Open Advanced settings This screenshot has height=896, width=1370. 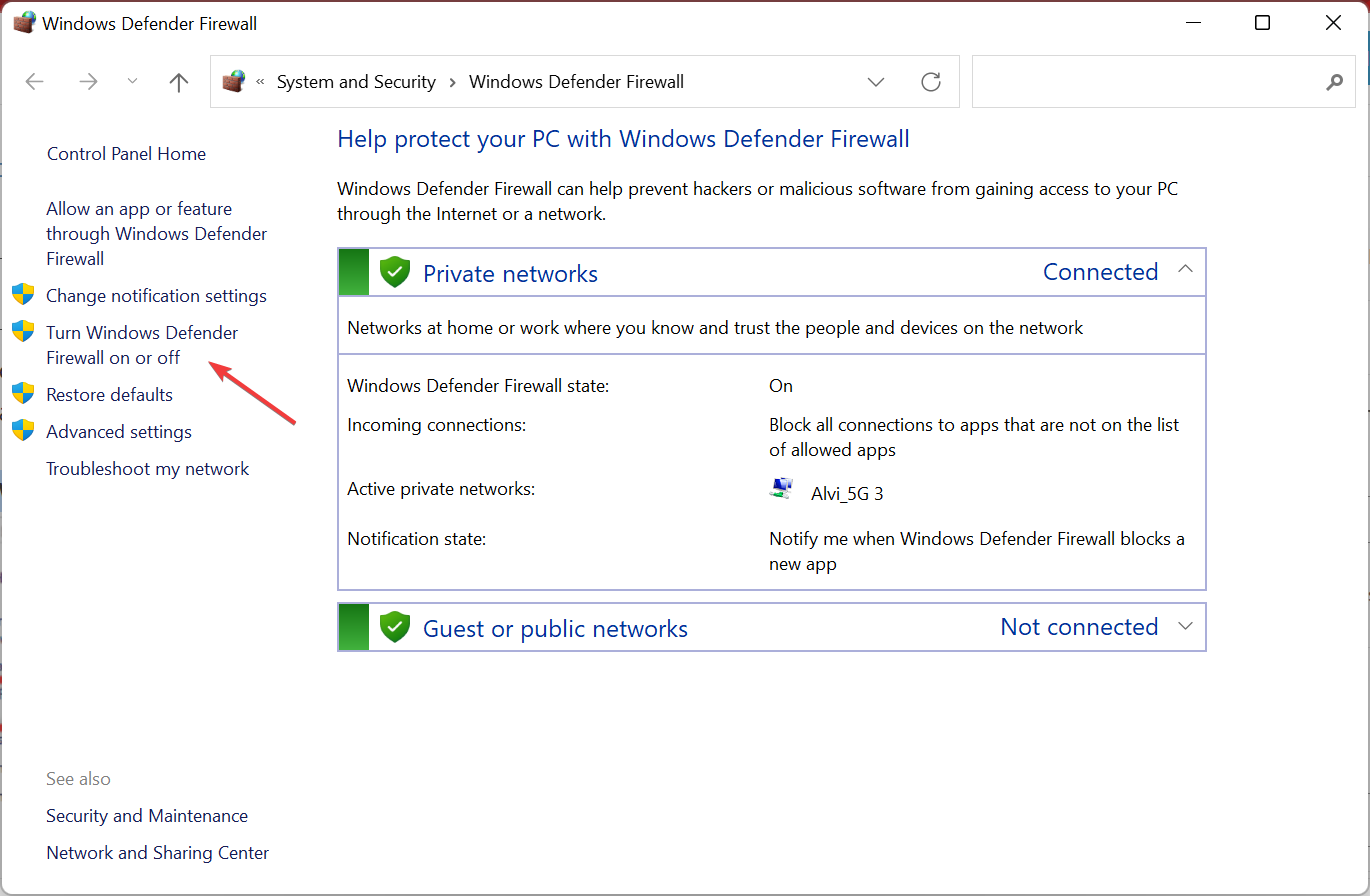coord(119,432)
